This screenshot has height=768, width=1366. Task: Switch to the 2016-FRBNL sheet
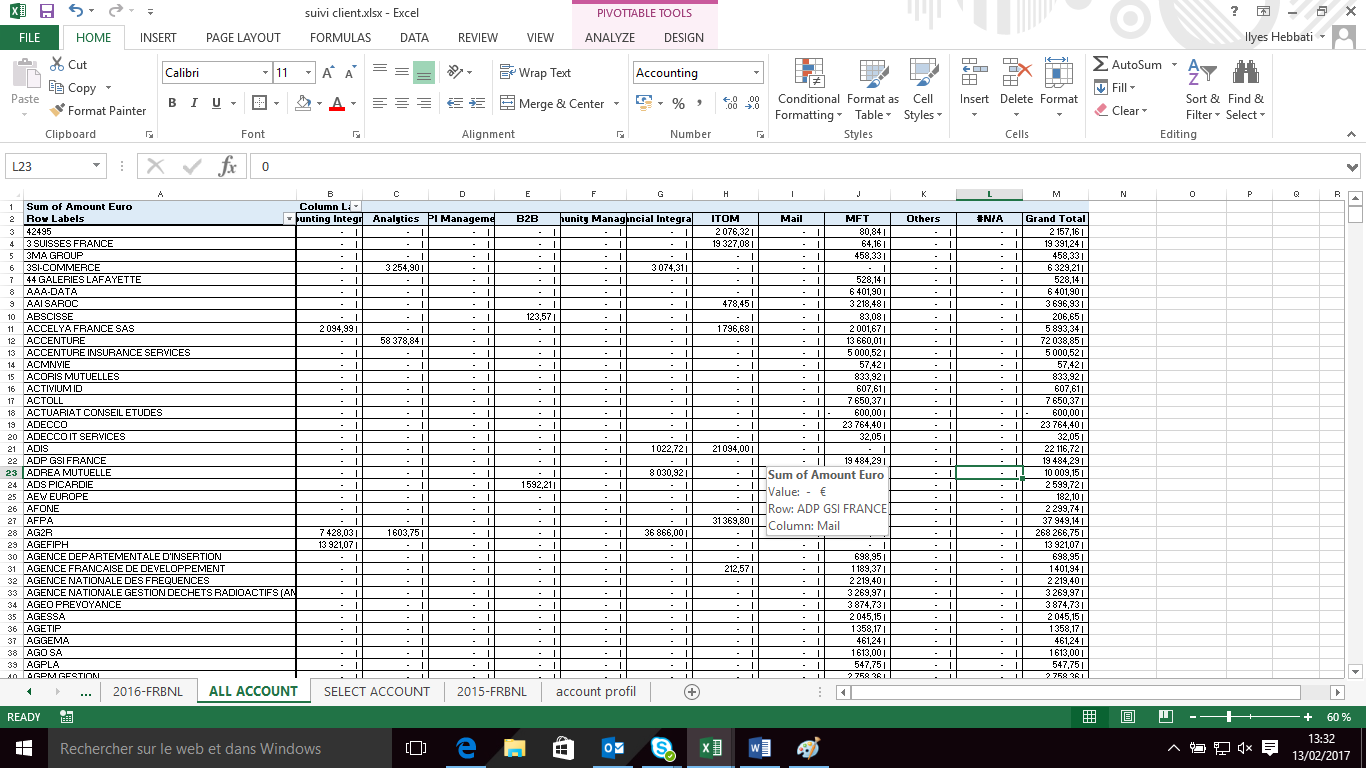click(x=148, y=691)
